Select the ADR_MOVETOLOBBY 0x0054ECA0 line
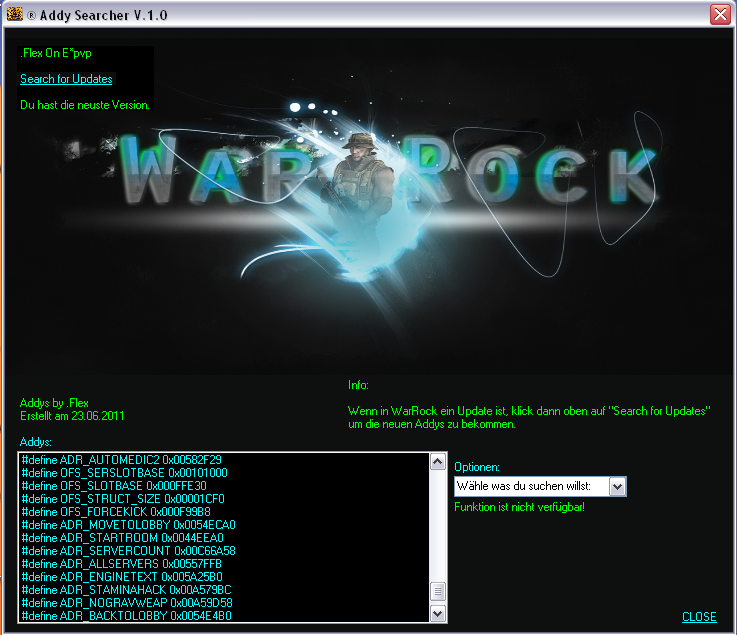The image size is (737, 635). pos(128,525)
